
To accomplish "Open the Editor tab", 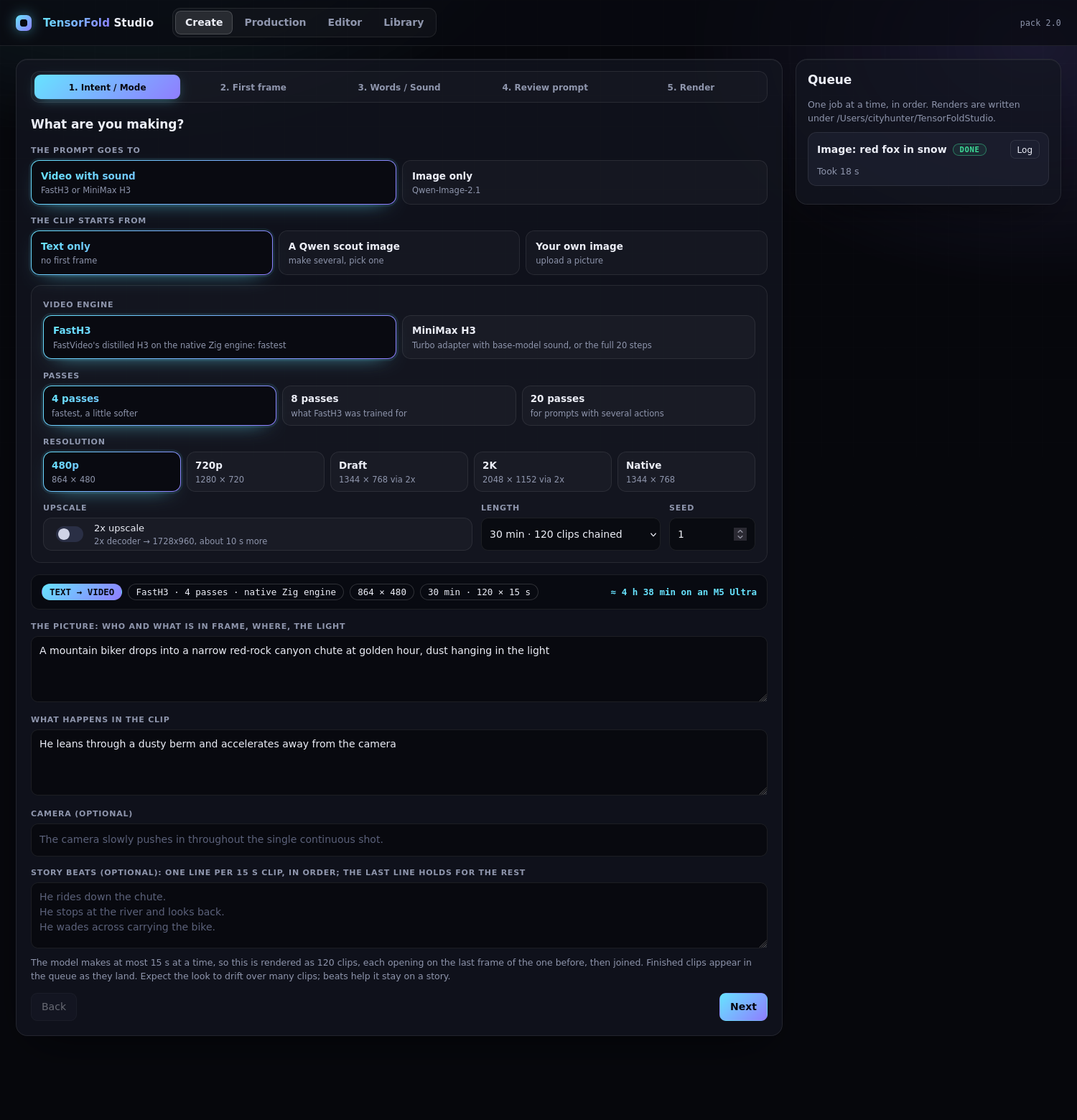I will [345, 22].
